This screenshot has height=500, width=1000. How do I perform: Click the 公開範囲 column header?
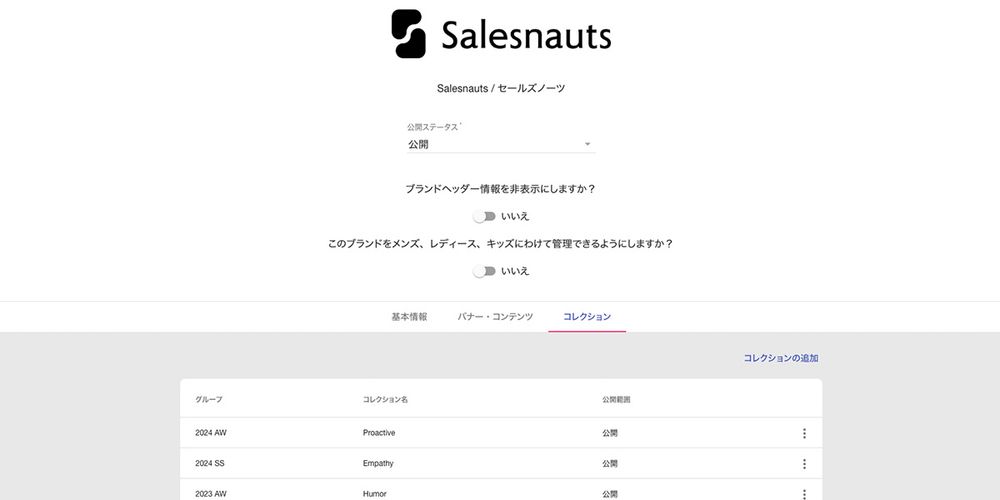(616, 400)
